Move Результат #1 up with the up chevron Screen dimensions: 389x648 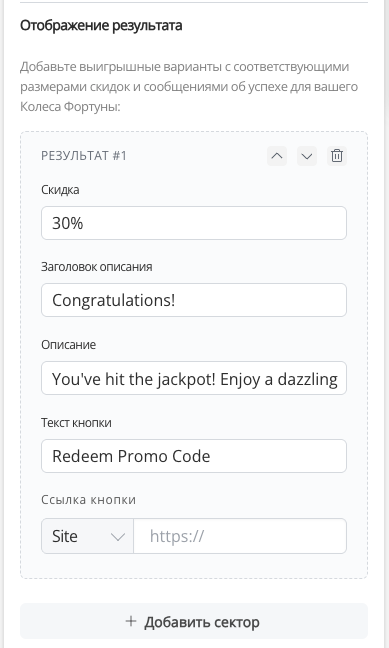tap(277, 156)
